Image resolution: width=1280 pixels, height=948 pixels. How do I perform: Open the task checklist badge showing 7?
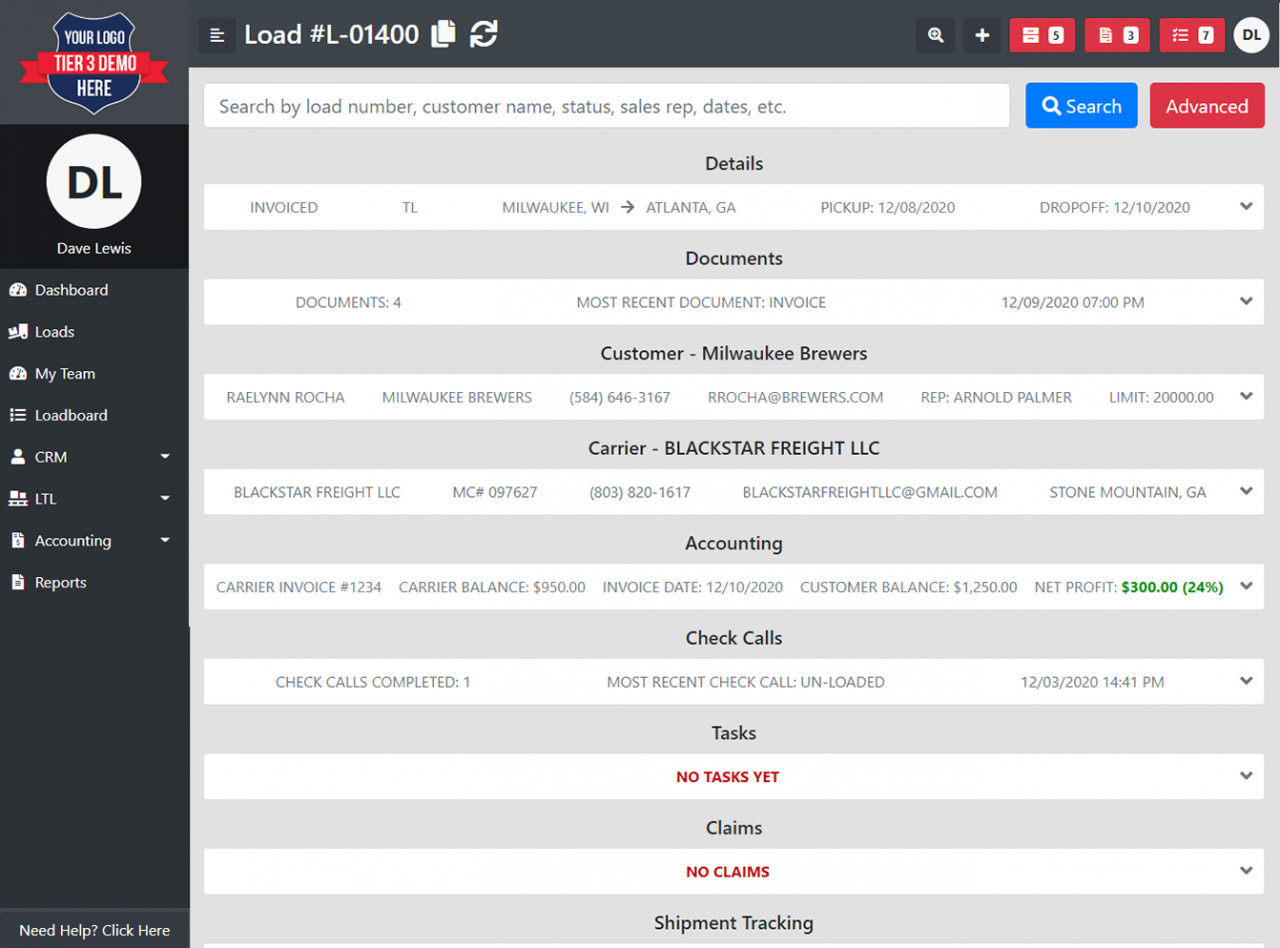(1192, 34)
